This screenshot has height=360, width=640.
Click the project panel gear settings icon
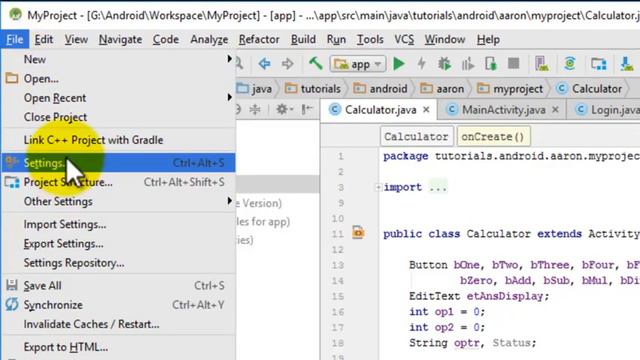[x=284, y=109]
